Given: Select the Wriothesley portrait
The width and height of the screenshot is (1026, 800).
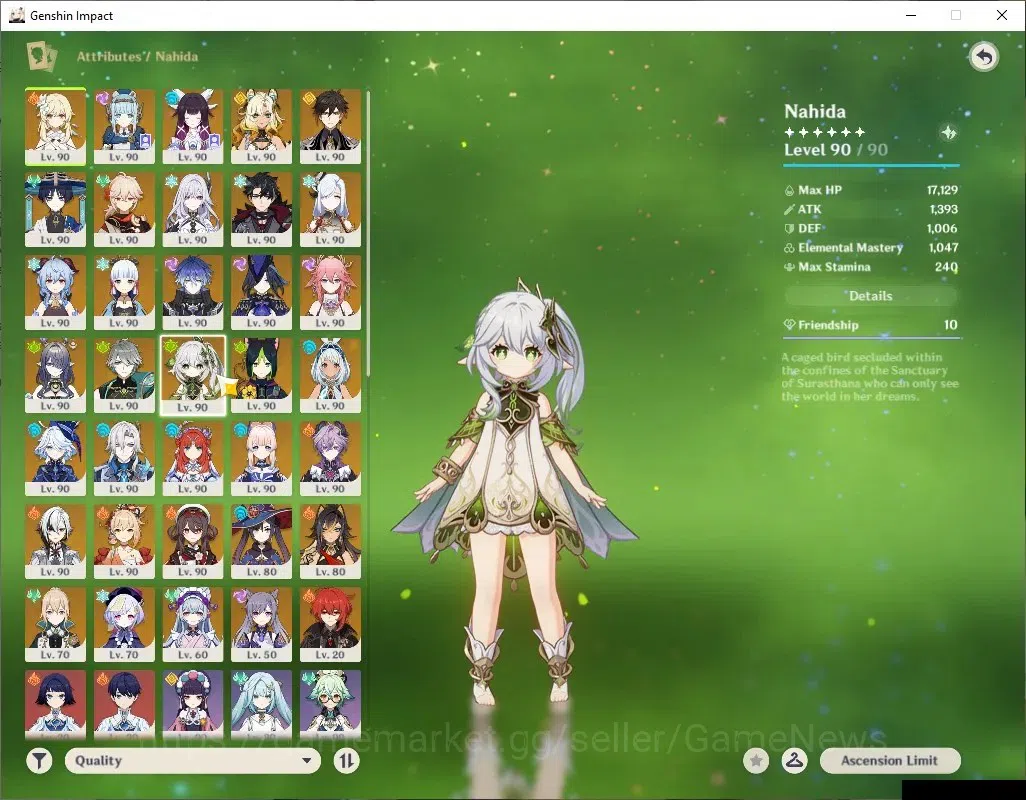Looking at the screenshot, I should click(x=262, y=209).
